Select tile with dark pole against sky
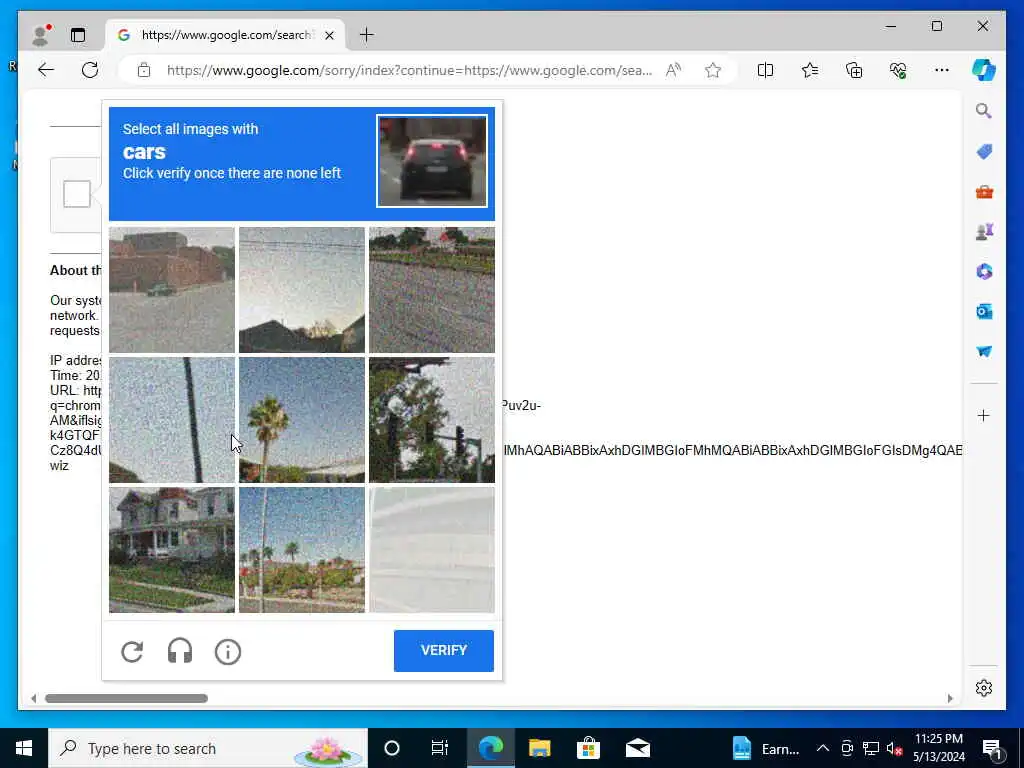This screenshot has height=768, width=1024. pyautogui.click(x=172, y=420)
